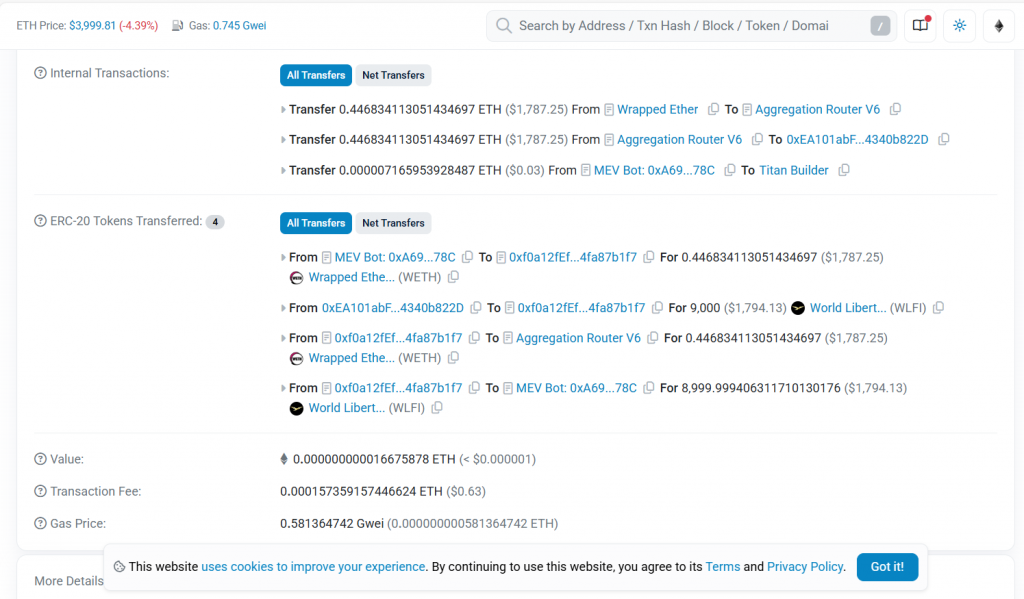Copy Wrapped Ether address in first internal transfer
Image resolution: width=1024 pixels, height=599 pixels.
[x=713, y=109]
